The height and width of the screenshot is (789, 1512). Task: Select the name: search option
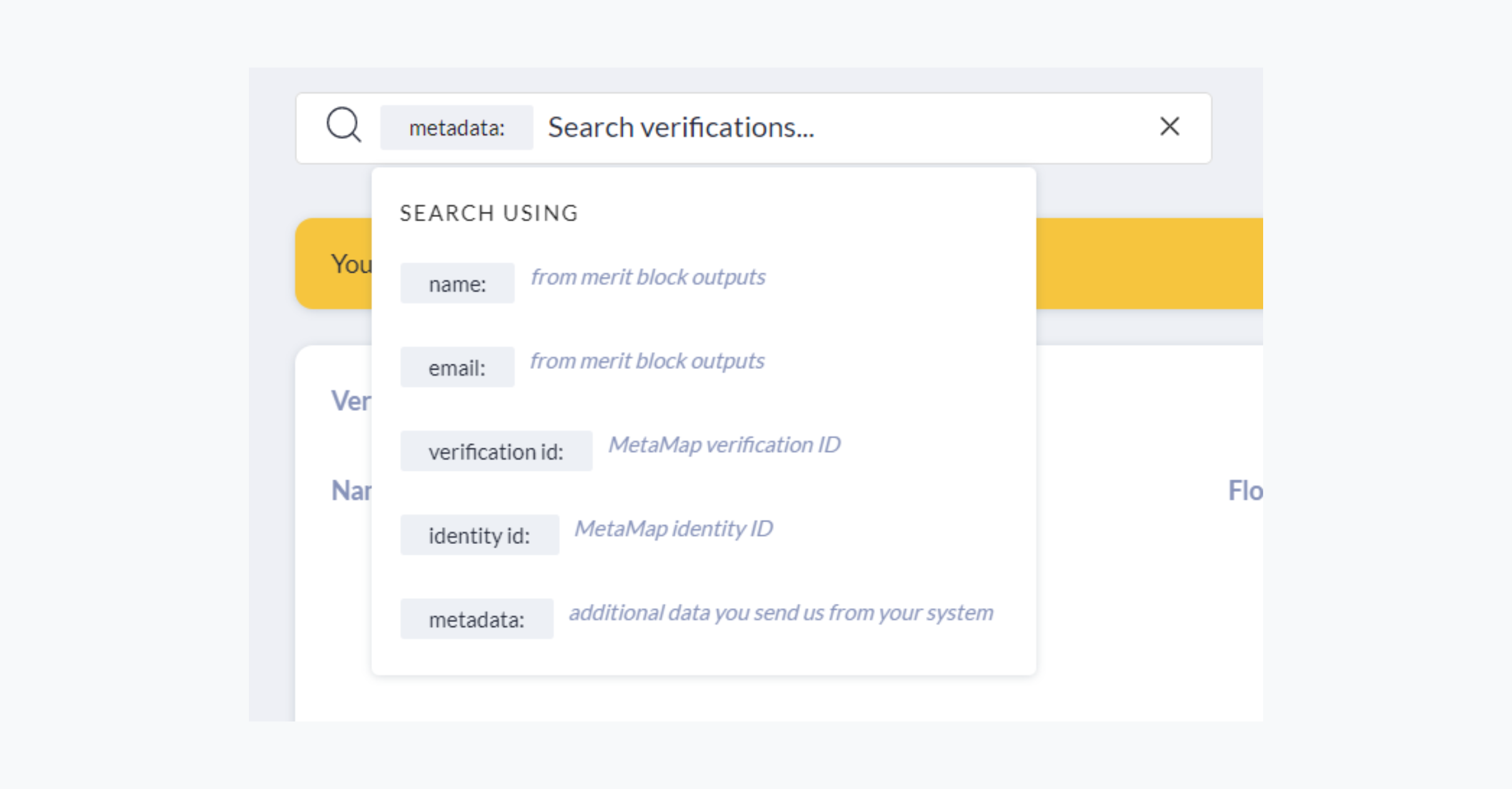tap(457, 284)
